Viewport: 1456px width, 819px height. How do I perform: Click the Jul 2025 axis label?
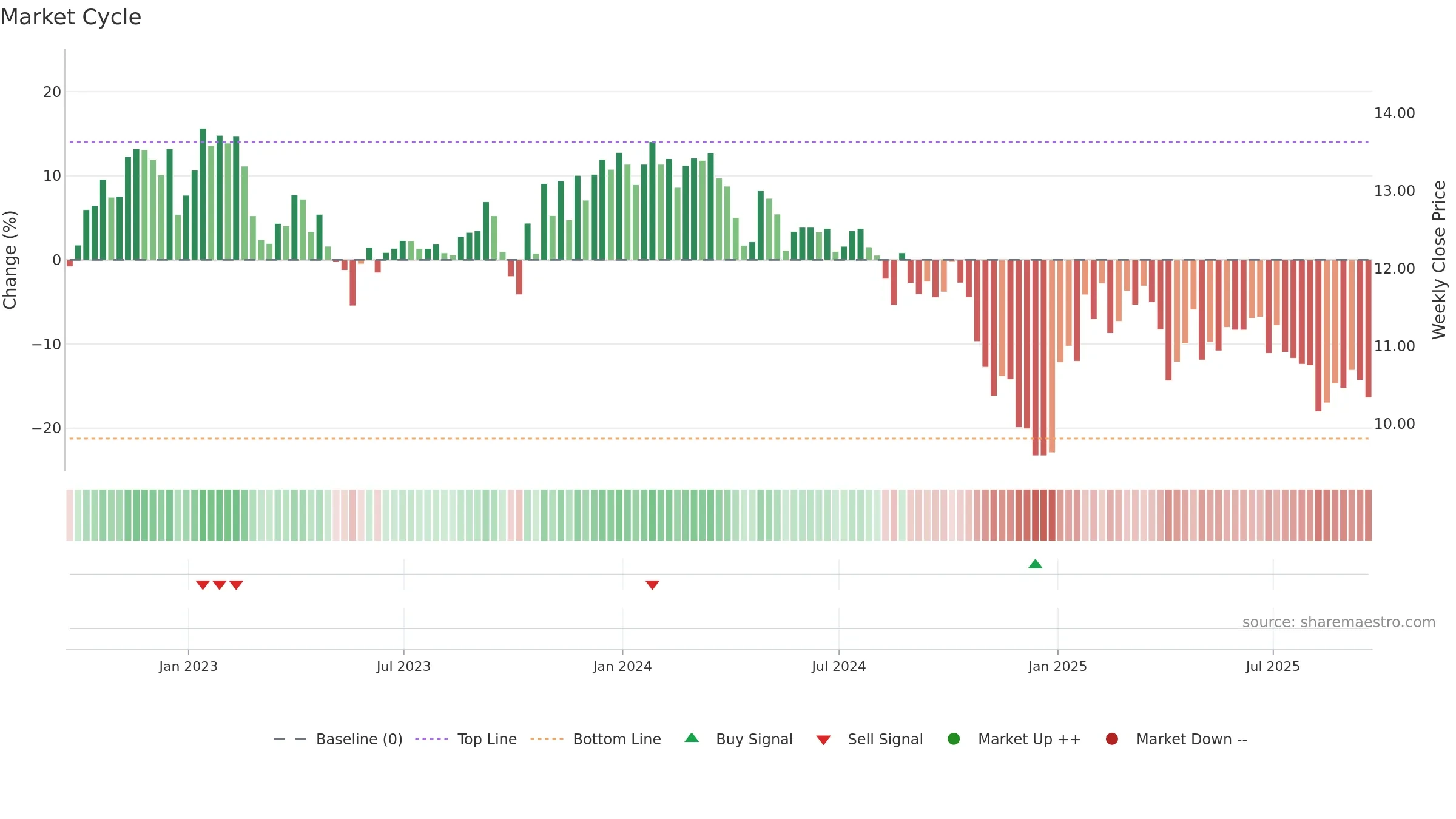pyautogui.click(x=1273, y=666)
